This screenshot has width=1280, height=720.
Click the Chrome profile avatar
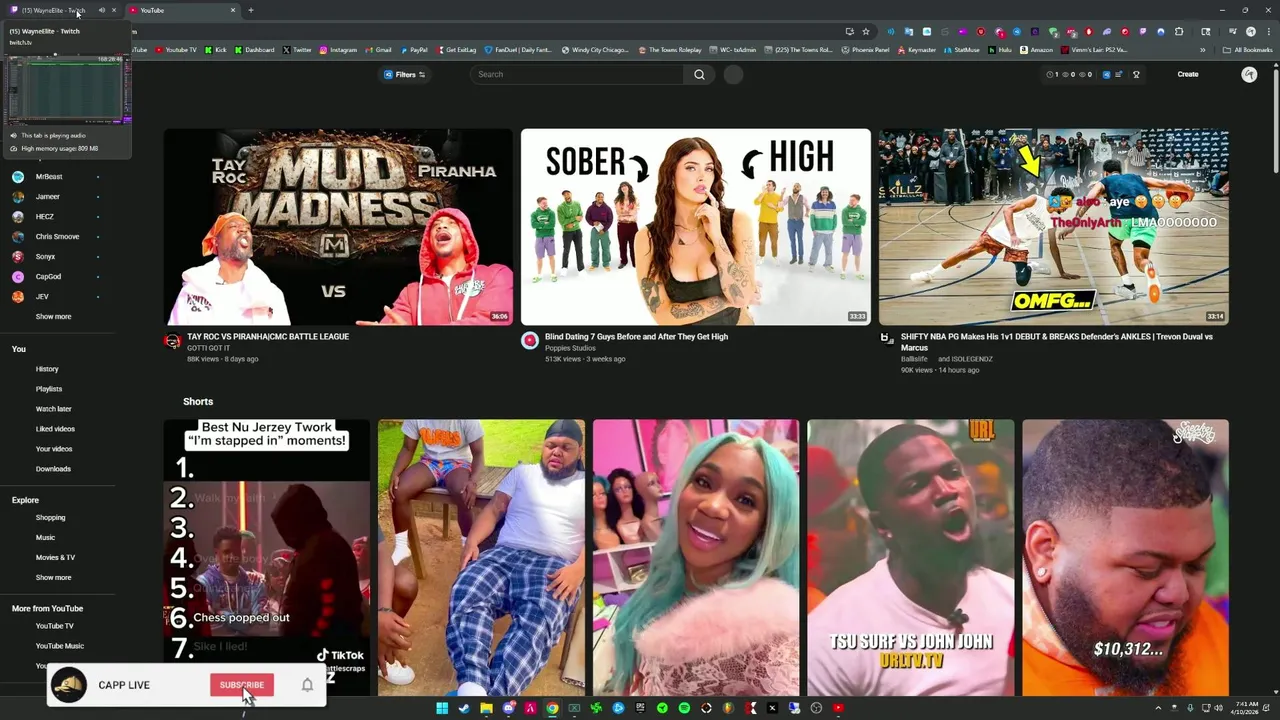point(1250,31)
